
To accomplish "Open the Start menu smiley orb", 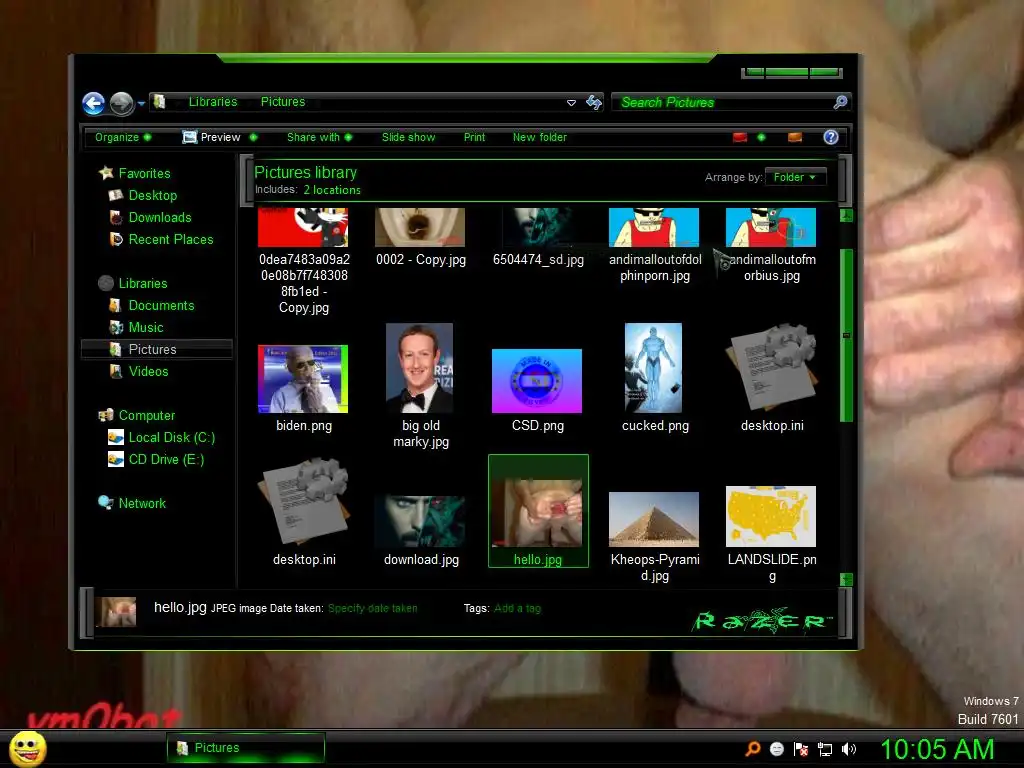I will pos(27,749).
